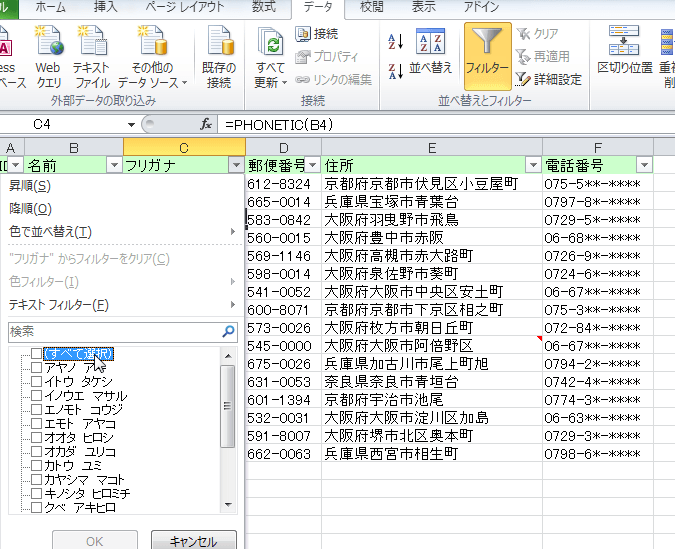Check the イトウ タケシ checkbox
The height and width of the screenshot is (549, 675).
point(36,382)
